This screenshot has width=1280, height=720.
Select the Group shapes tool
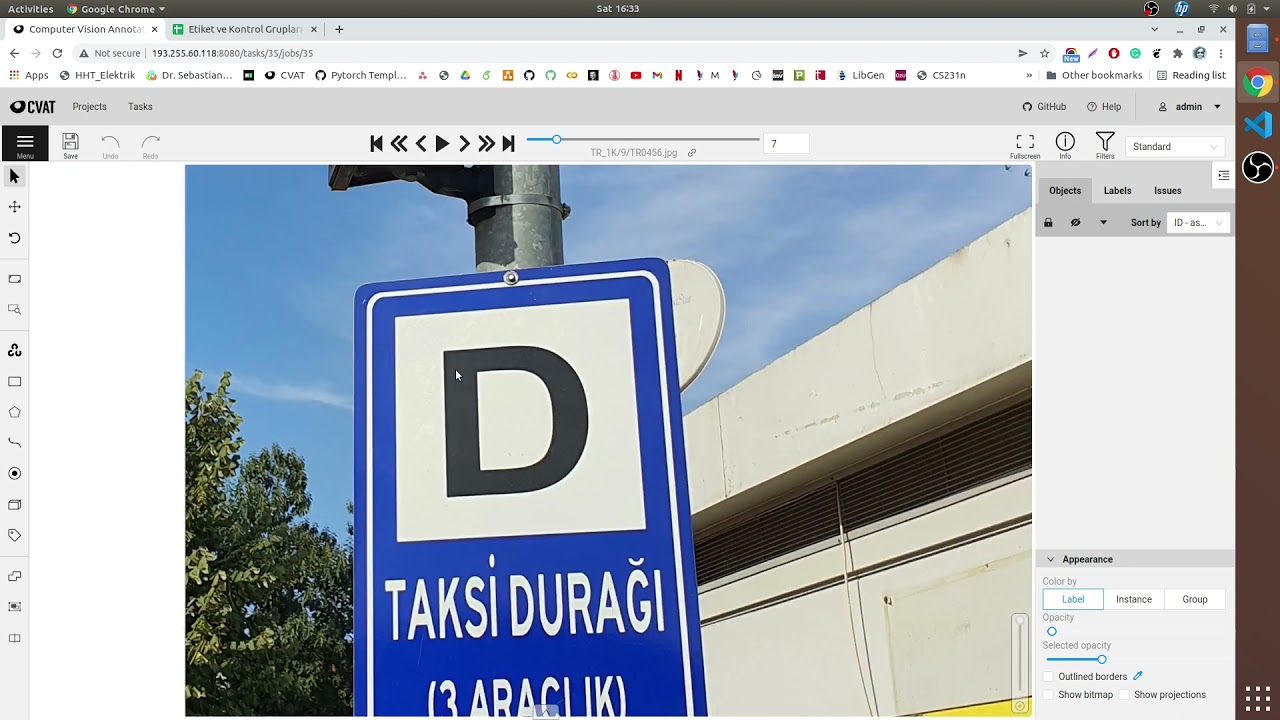click(x=14, y=607)
